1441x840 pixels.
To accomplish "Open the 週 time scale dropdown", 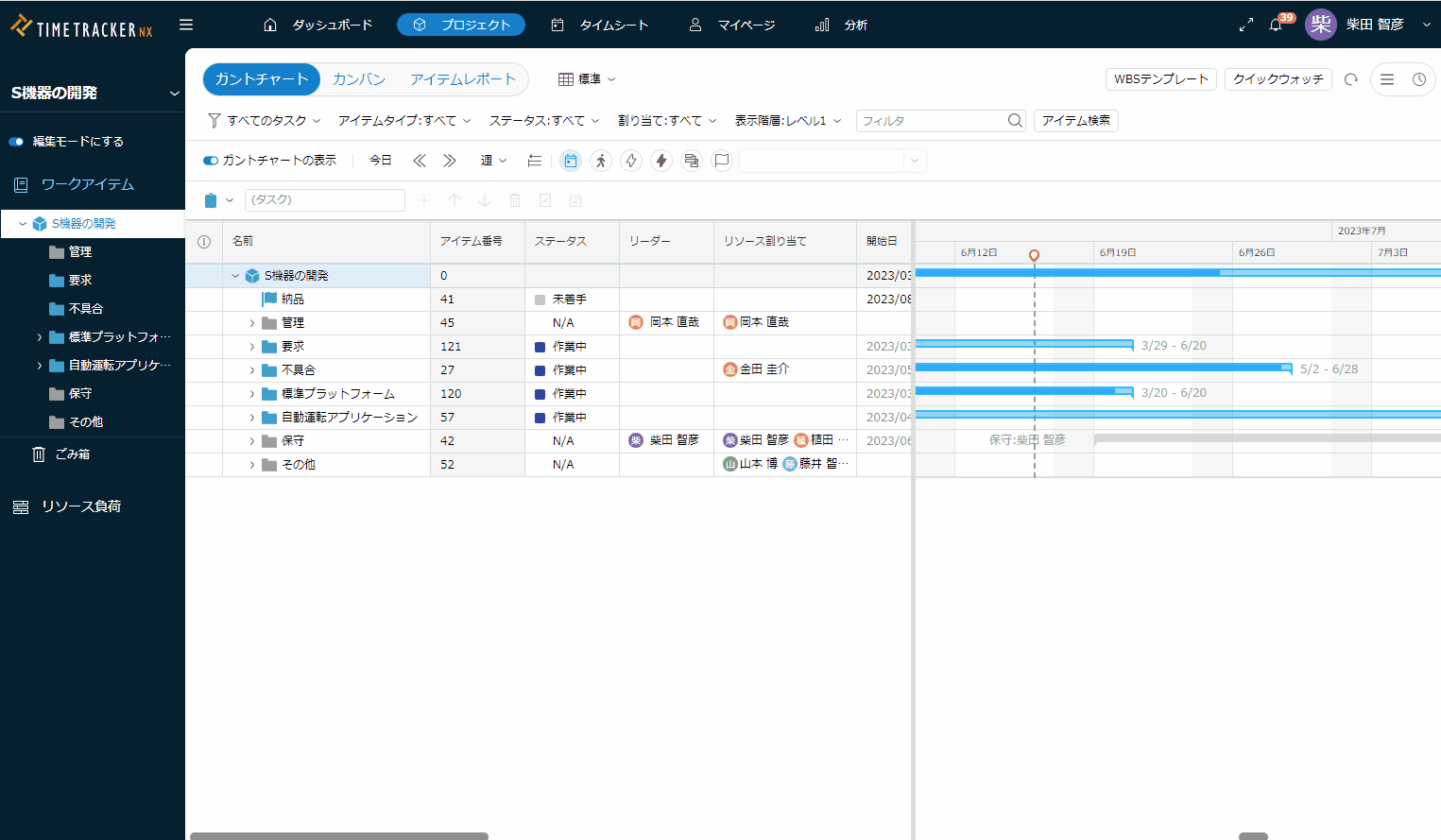I will (x=493, y=161).
